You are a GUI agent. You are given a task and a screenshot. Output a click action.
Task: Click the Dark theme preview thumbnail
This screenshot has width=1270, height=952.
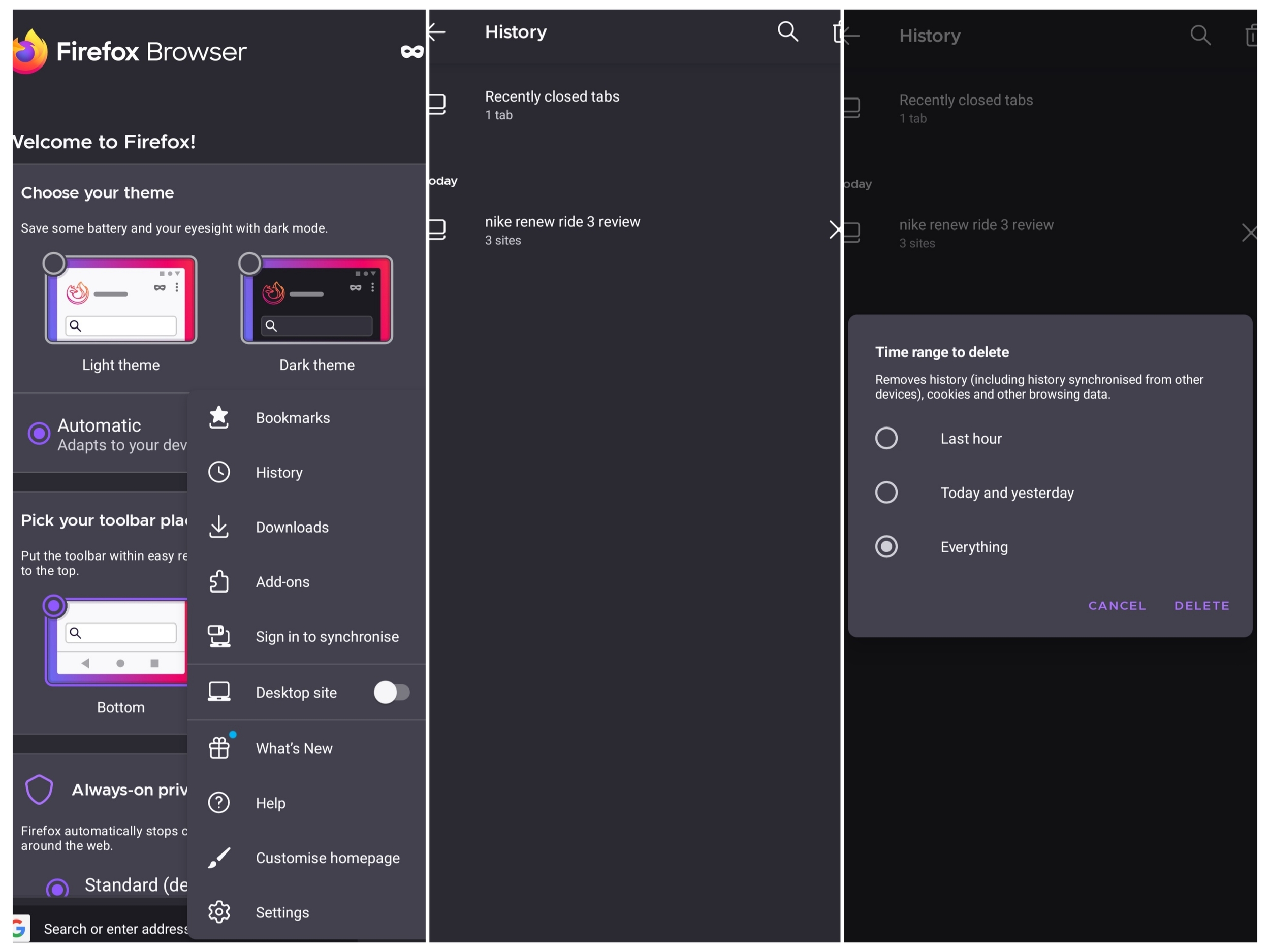317,300
